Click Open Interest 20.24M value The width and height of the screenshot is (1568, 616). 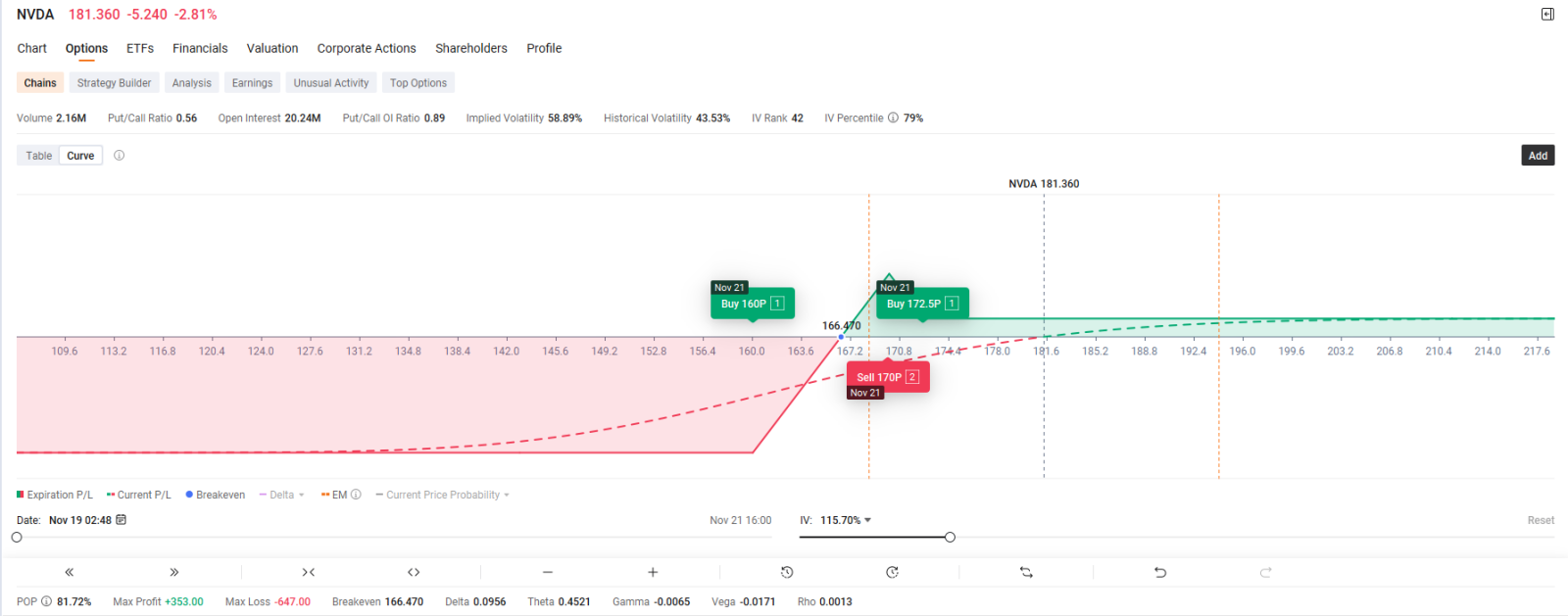click(303, 118)
